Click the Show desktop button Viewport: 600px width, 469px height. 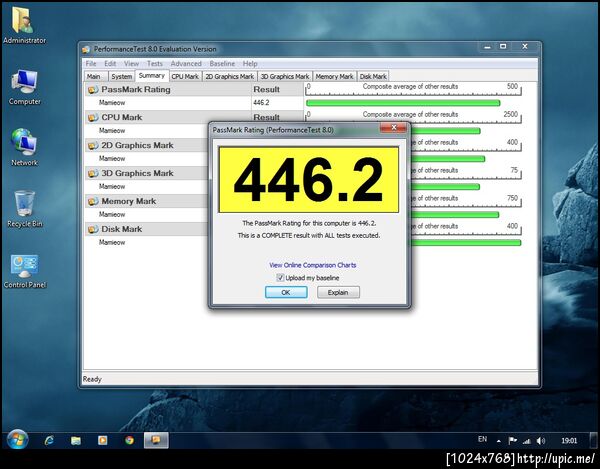tap(593, 440)
